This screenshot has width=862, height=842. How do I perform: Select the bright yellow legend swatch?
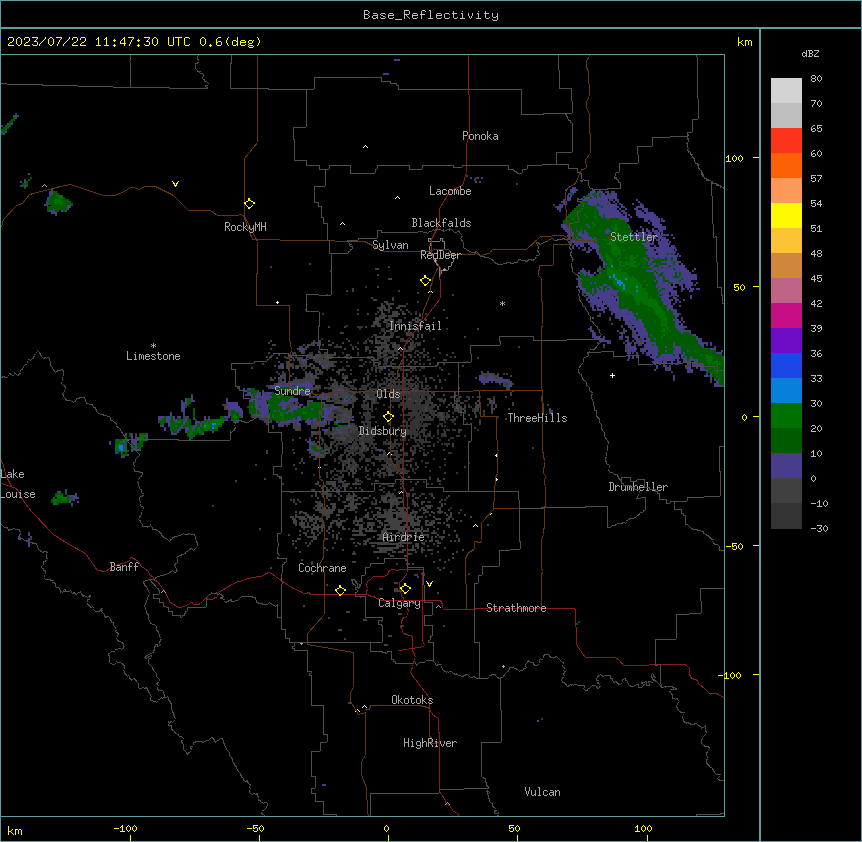[786, 215]
